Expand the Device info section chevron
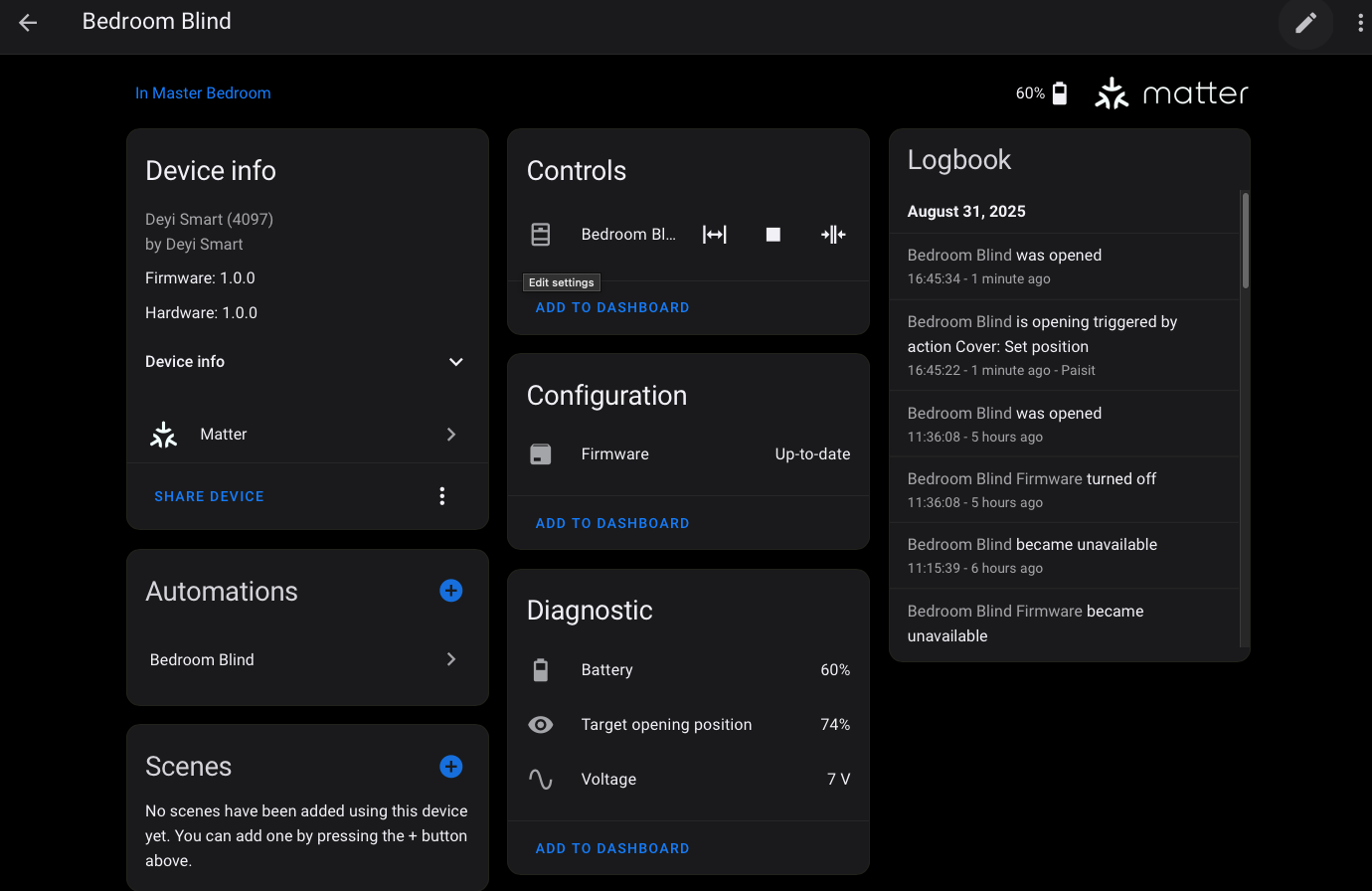This screenshot has height=891, width=1372. (x=455, y=362)
